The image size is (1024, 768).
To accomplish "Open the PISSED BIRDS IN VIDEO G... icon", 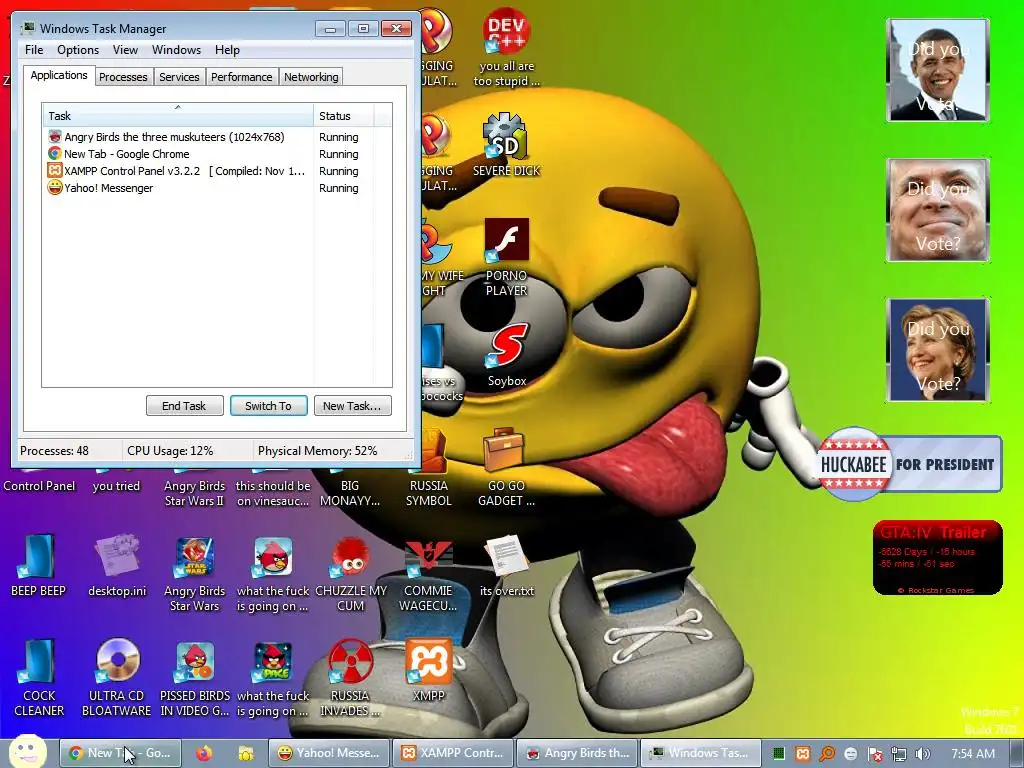I will [195, 662].
